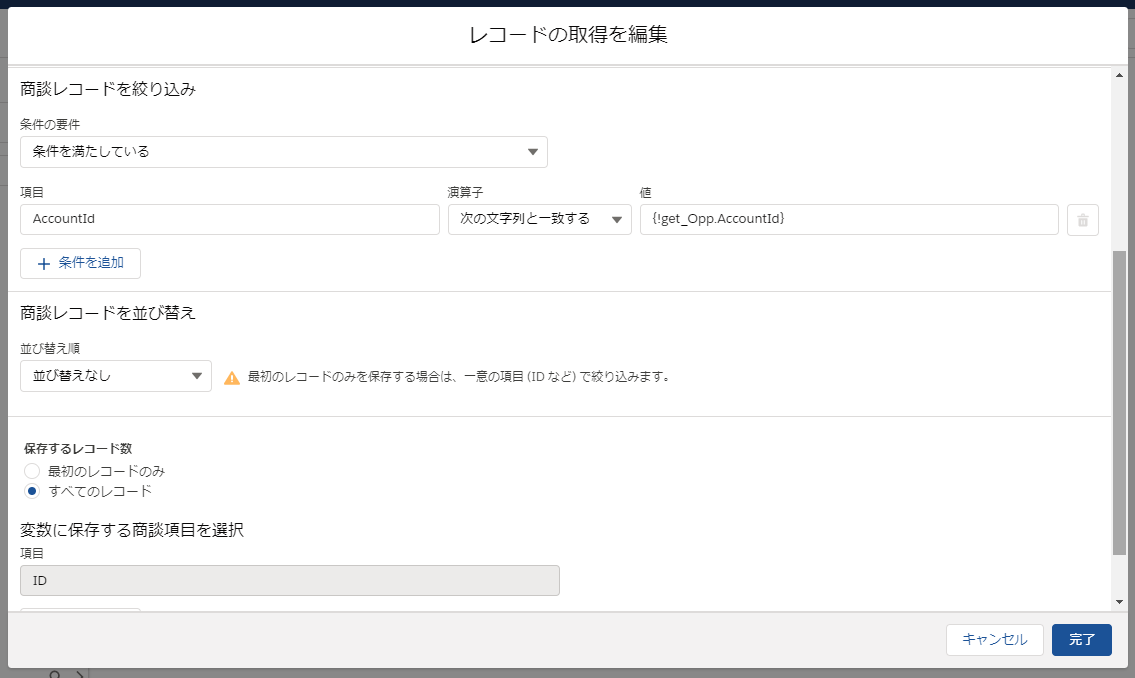Click the scrollbar down arrow icon
Viewport: 1135px width, 678px height.
pos(1118,601)
